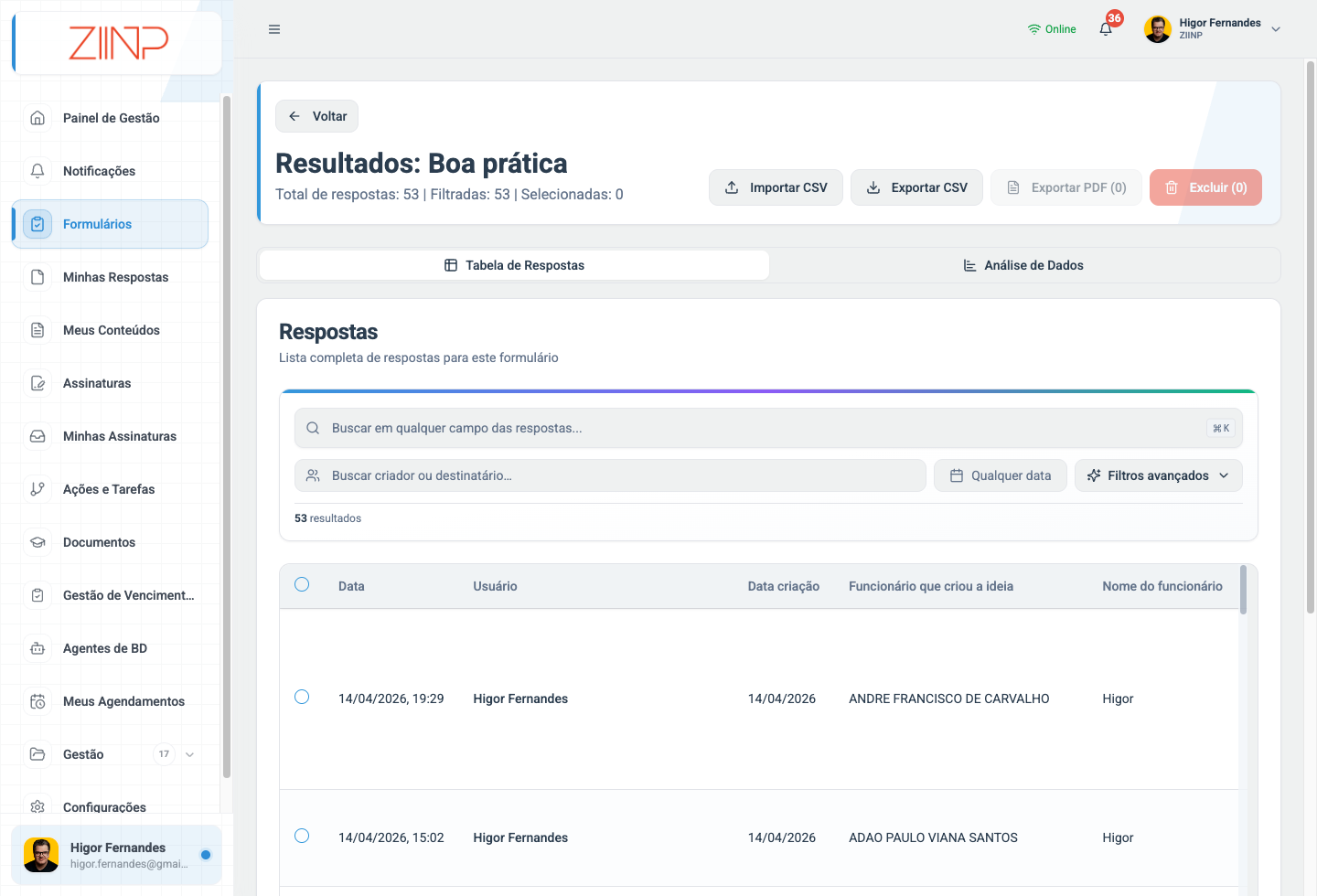Click the responses table vertical scrollbar
This screenshot has height=896, width=1317.
[1243, 590]
